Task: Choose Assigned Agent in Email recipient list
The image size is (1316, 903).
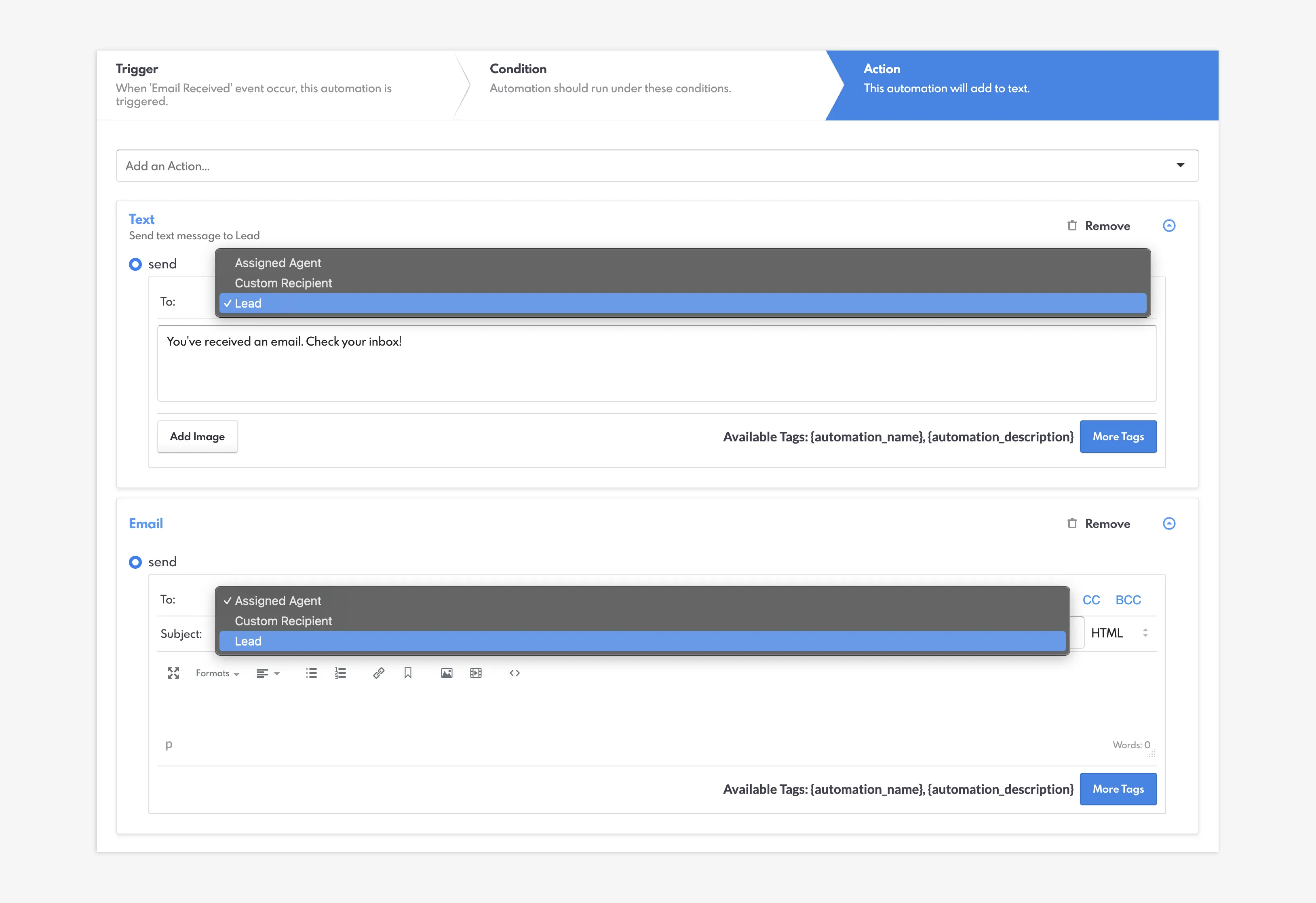Action: click(642, 601)
